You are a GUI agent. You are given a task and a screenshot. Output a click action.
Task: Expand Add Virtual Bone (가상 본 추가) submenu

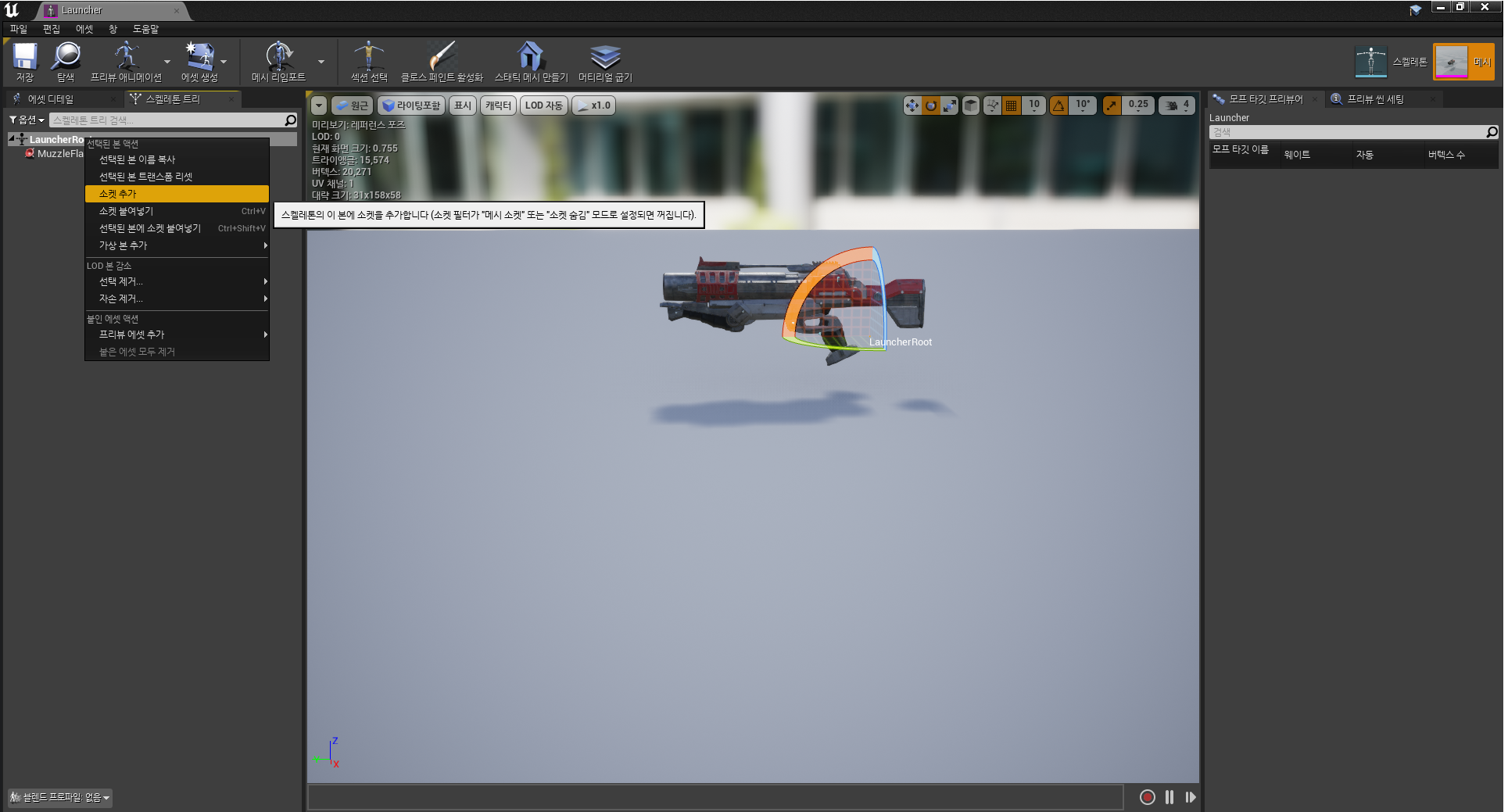tap(177, 245)
